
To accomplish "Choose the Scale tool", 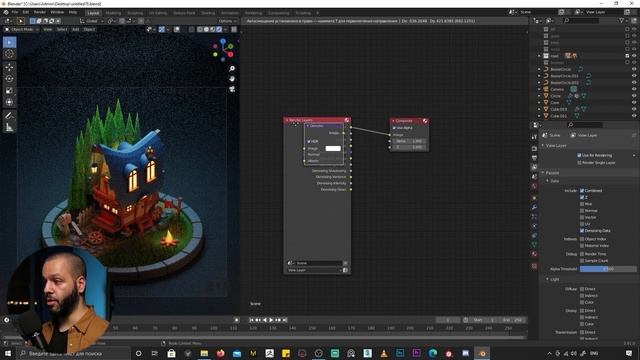I will (9, 91).
